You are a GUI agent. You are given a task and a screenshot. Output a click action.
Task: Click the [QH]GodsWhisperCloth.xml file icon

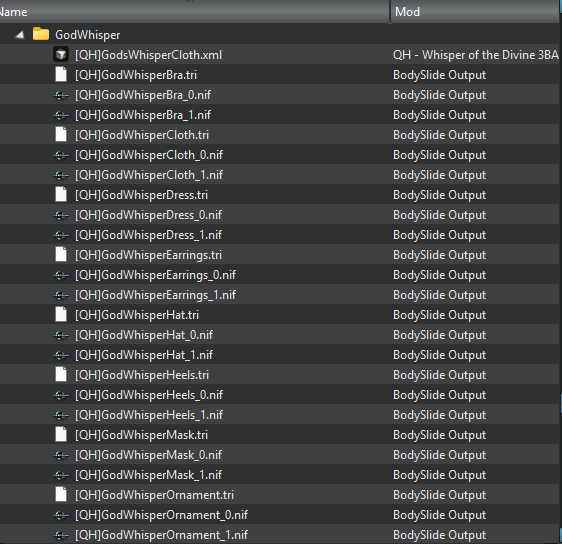coord(61,54)
